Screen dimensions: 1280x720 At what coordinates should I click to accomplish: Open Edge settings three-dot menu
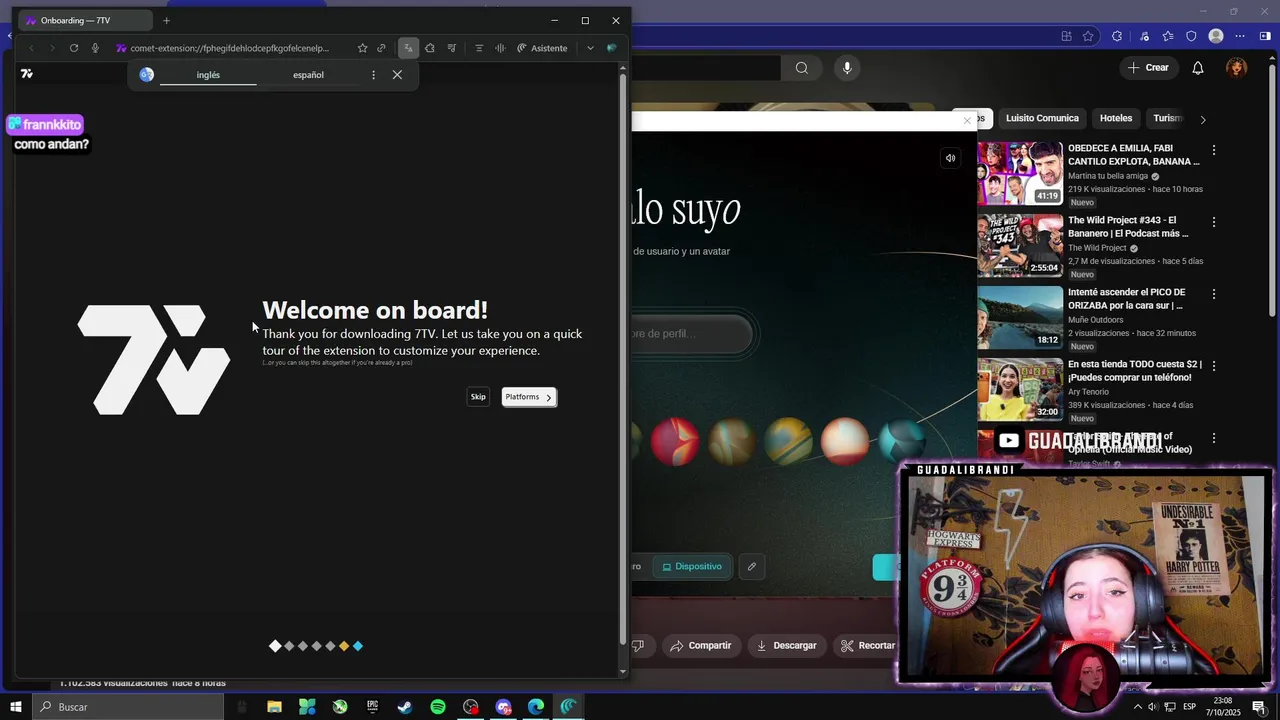point(1241,36)
